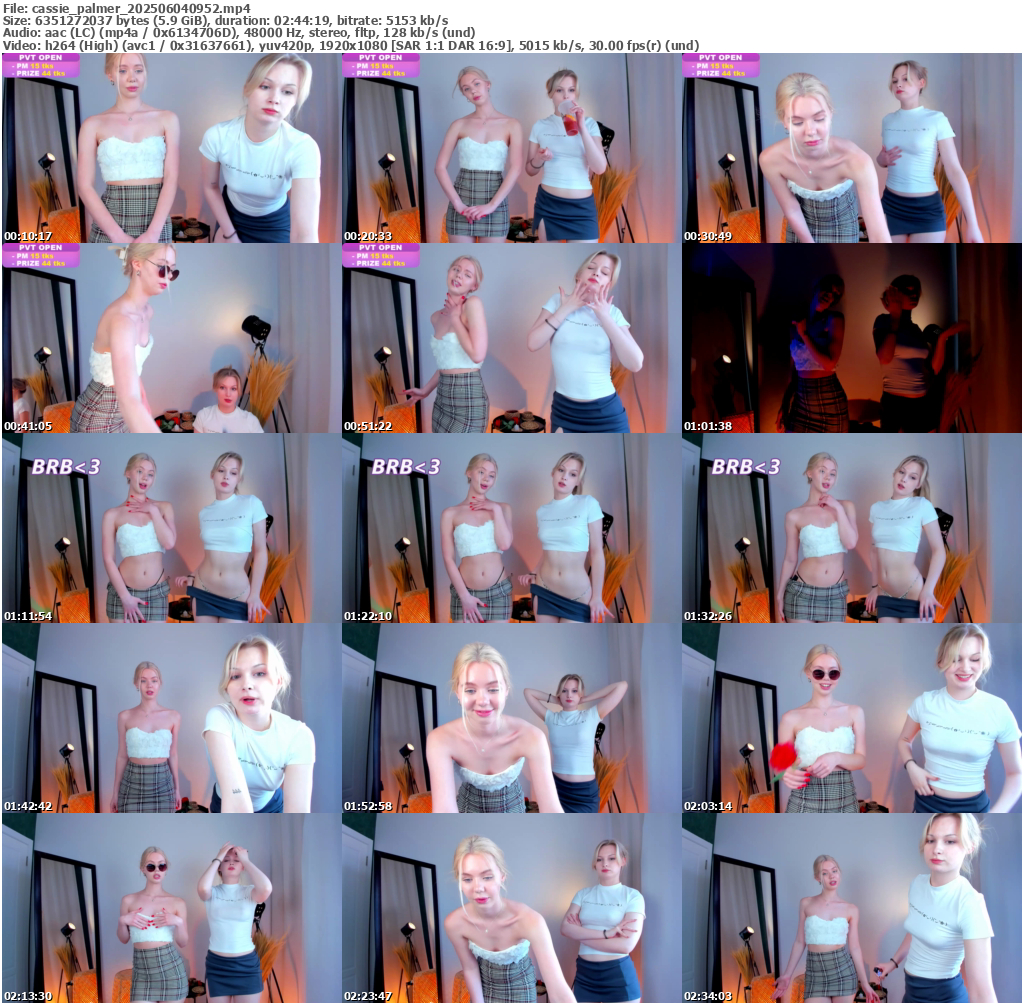
Task: Open the thumbnail stamped 00:51:22
Action: coord(511,338)
